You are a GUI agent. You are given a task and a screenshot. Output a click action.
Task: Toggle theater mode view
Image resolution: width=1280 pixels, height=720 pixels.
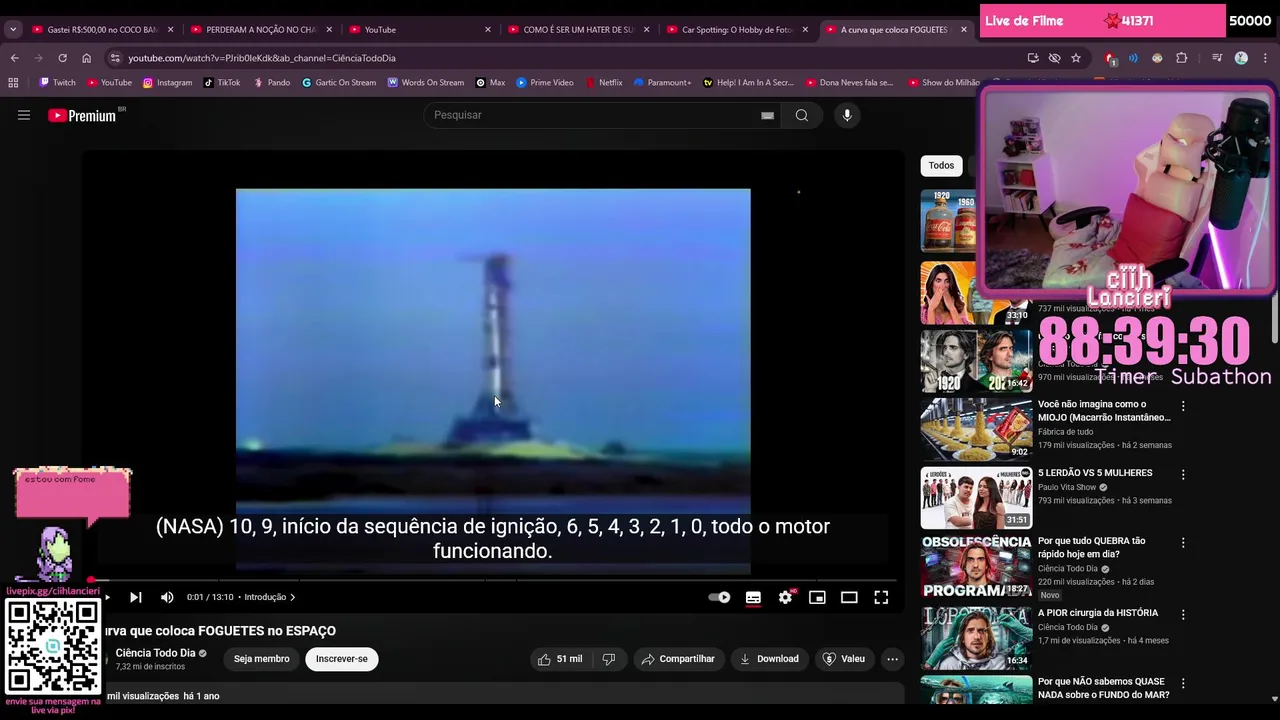pos(849,597)
